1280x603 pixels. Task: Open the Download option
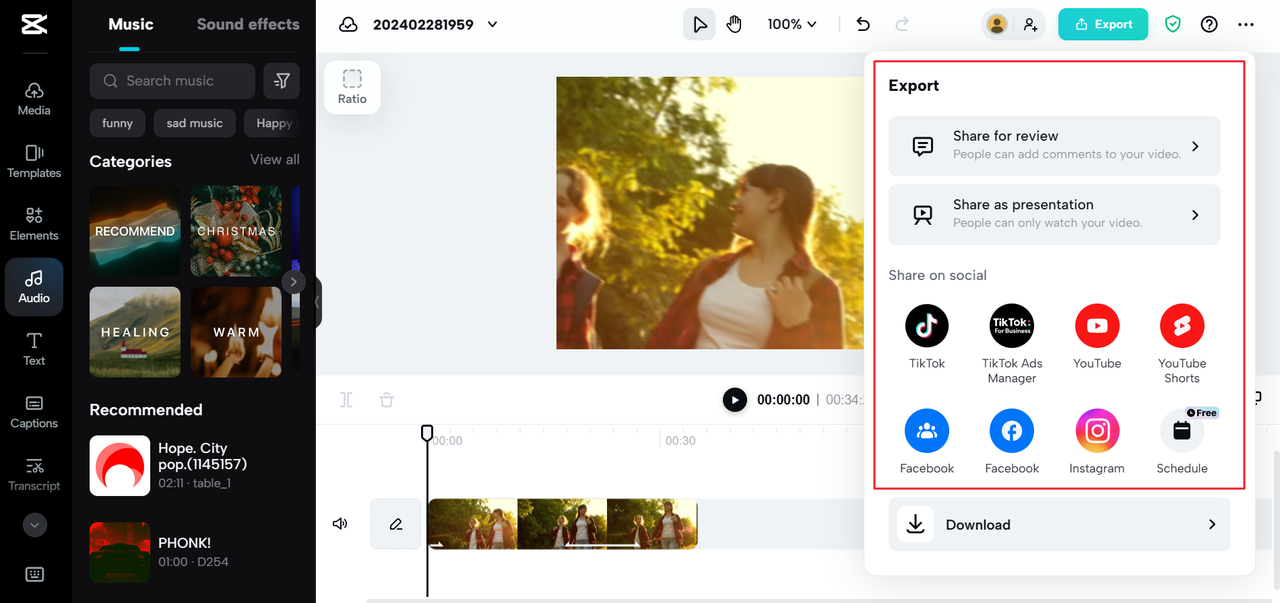tap(1059, 524)
